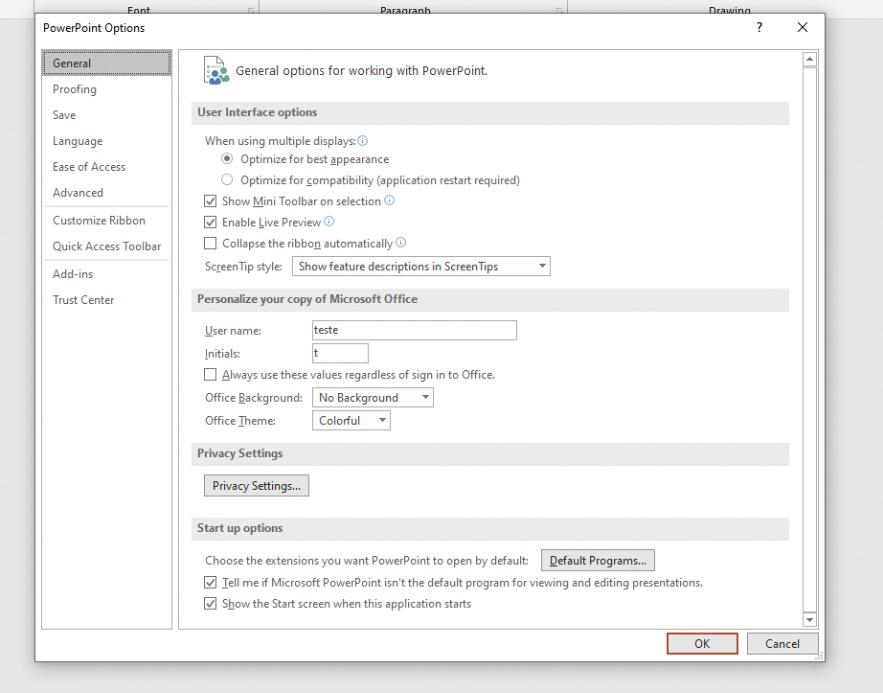This screenshot has height=693, width=883.
Task: Click the User name input field
Action: (414, 330)
